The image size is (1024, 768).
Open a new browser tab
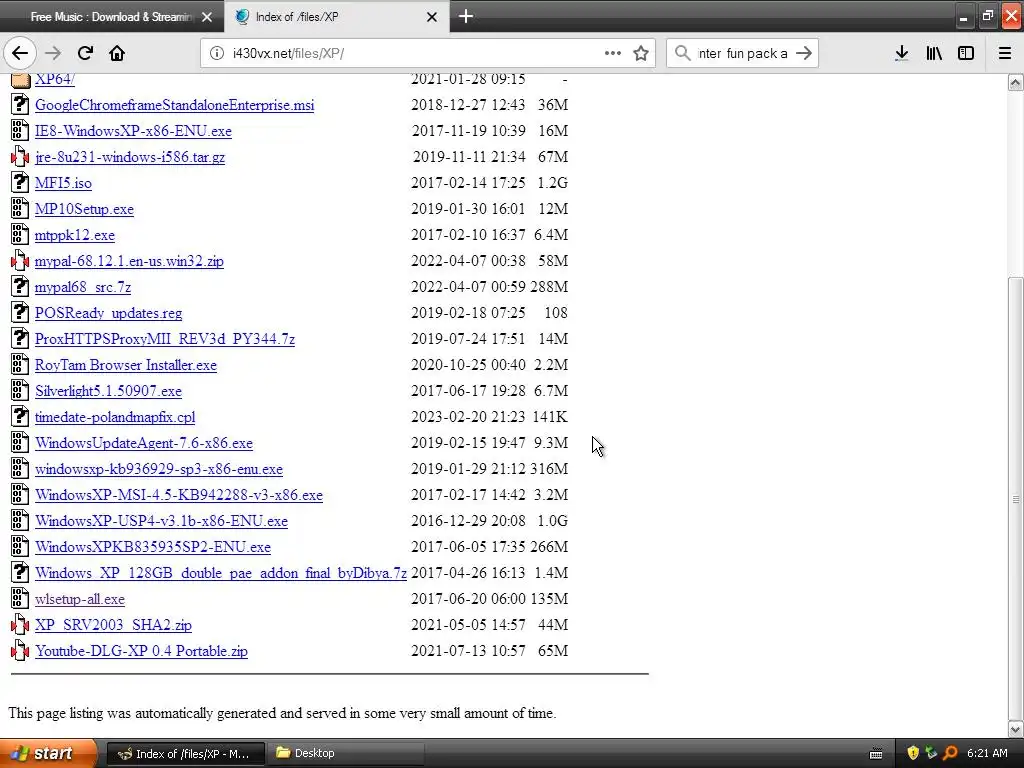point(466,16)
